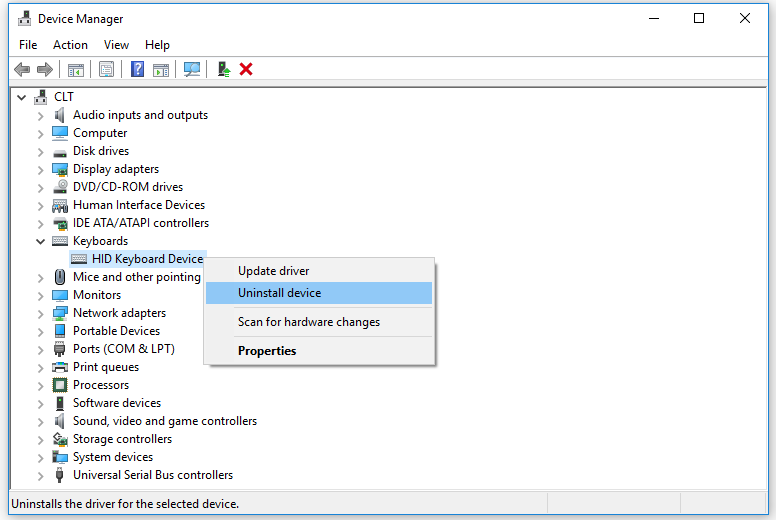Viewport: 776px width, 520px height.
Task: Click the Device Manager title bar icon
Action: [x=24, y=19]
